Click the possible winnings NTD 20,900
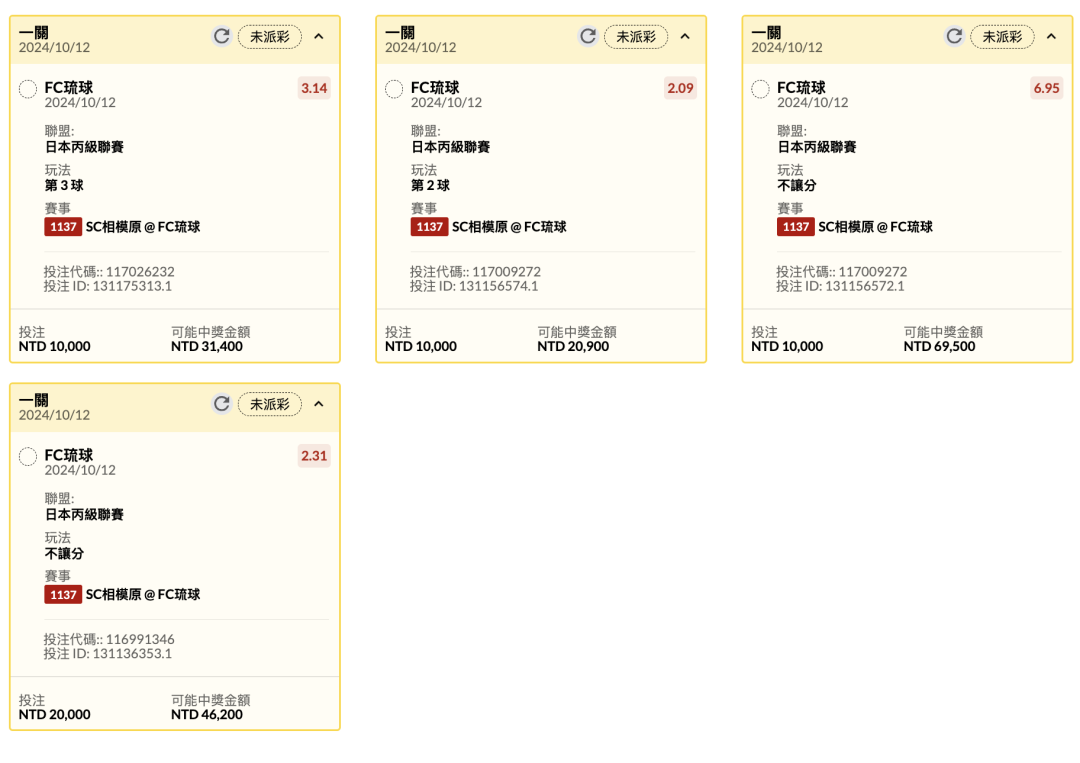 coord(573,346)
